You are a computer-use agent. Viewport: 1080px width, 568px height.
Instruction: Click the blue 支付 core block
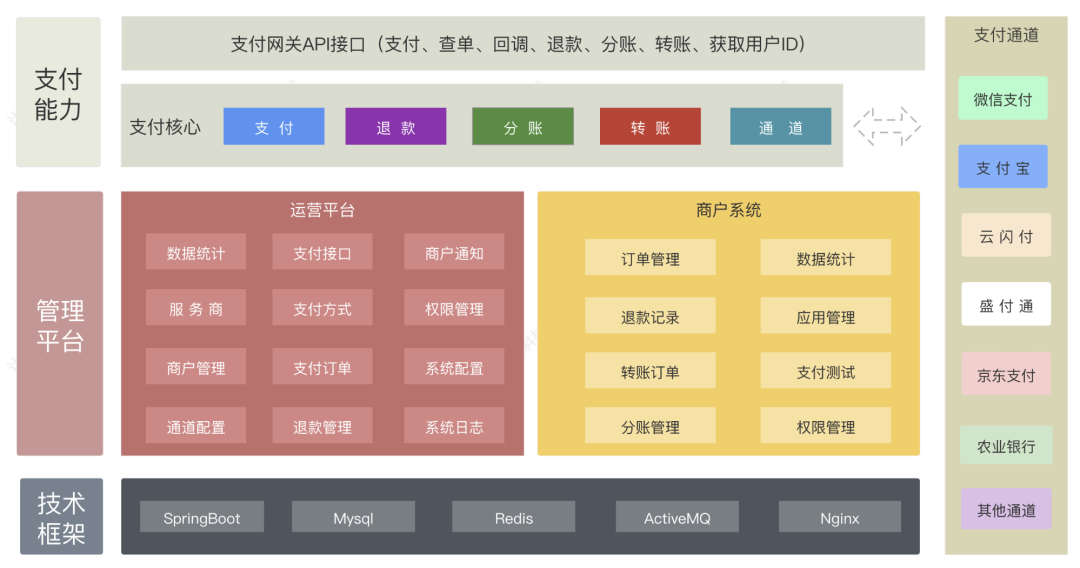[x=273, y=127]
